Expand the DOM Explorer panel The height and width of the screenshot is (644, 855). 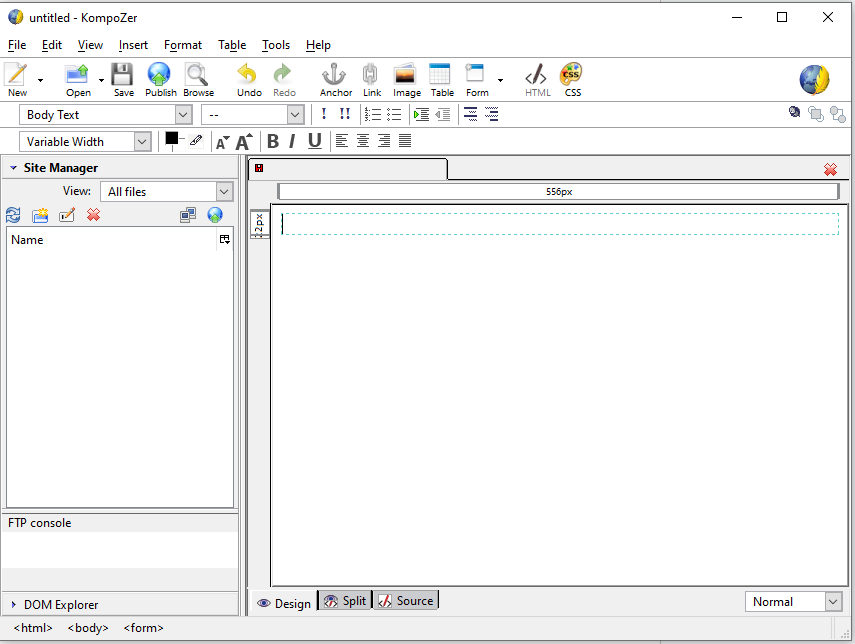pyautogui.click(x=14, y=605)
